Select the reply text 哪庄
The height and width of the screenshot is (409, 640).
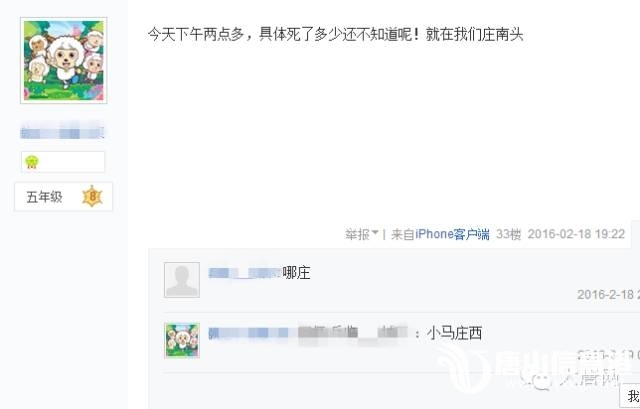[x=296, y=273]
